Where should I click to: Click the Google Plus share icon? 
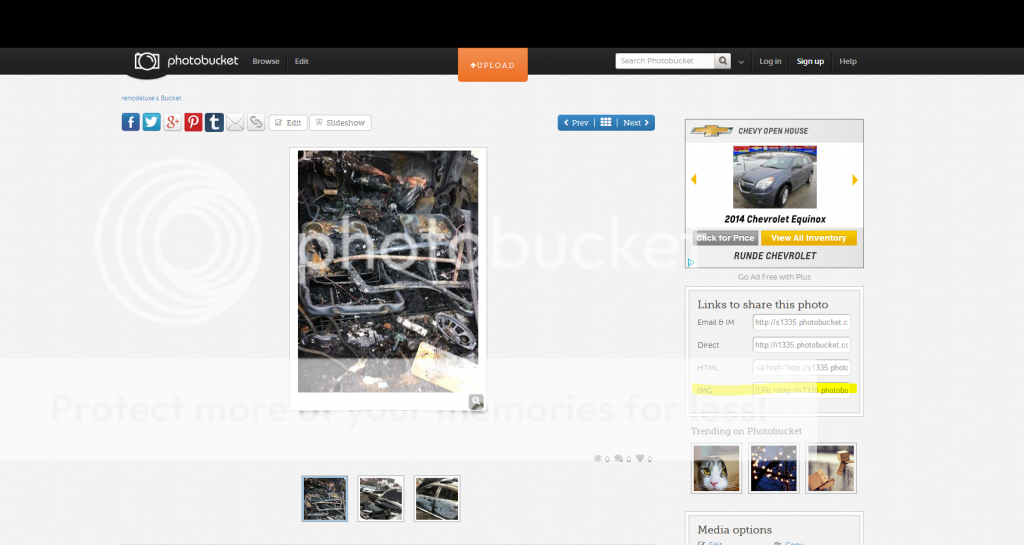(x=172, y=122)
